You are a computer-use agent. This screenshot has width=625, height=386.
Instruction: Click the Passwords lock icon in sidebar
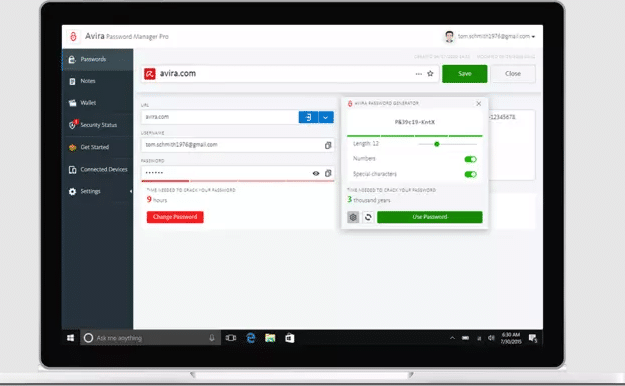pyautogui.click(x=72, y=59)
